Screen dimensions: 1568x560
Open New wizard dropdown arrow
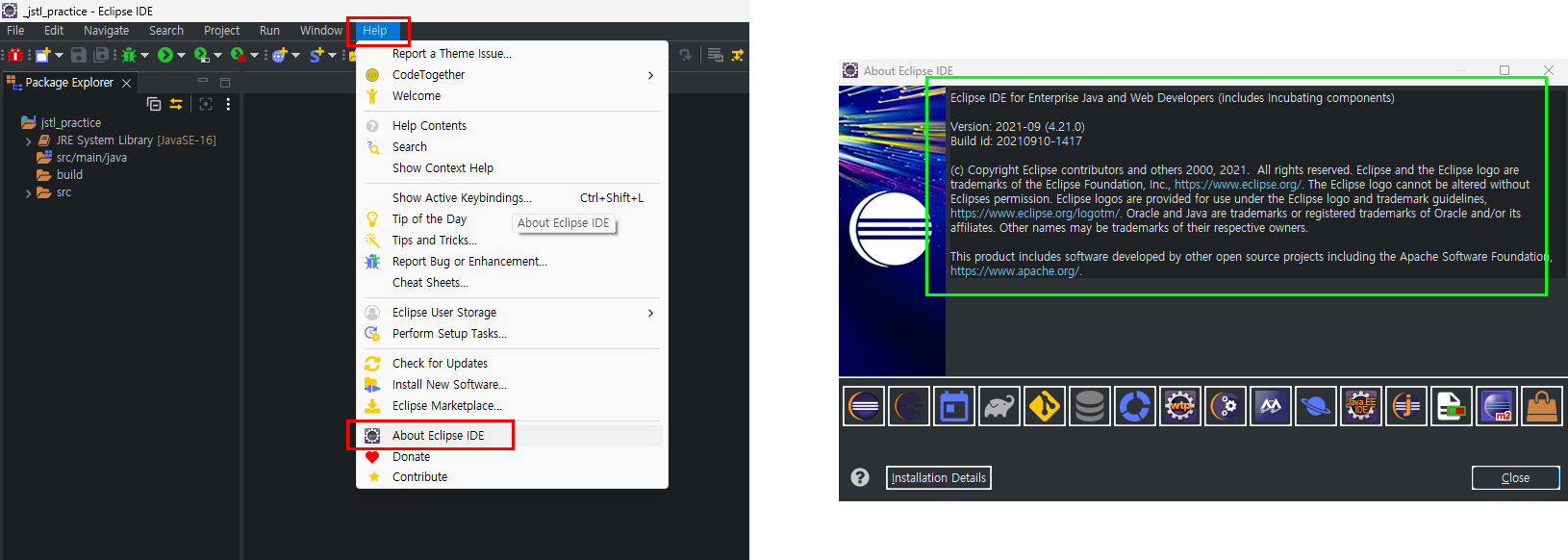(59, 55)
